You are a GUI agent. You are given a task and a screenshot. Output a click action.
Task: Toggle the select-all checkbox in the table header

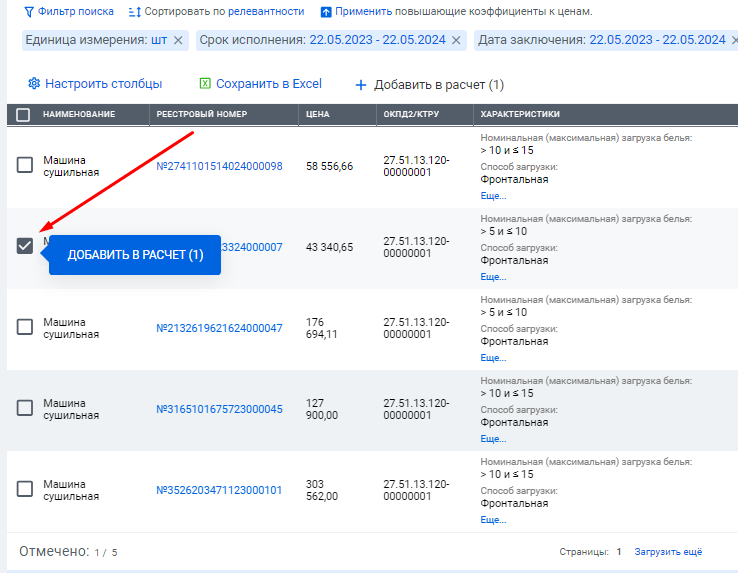[x=23, y=114]
